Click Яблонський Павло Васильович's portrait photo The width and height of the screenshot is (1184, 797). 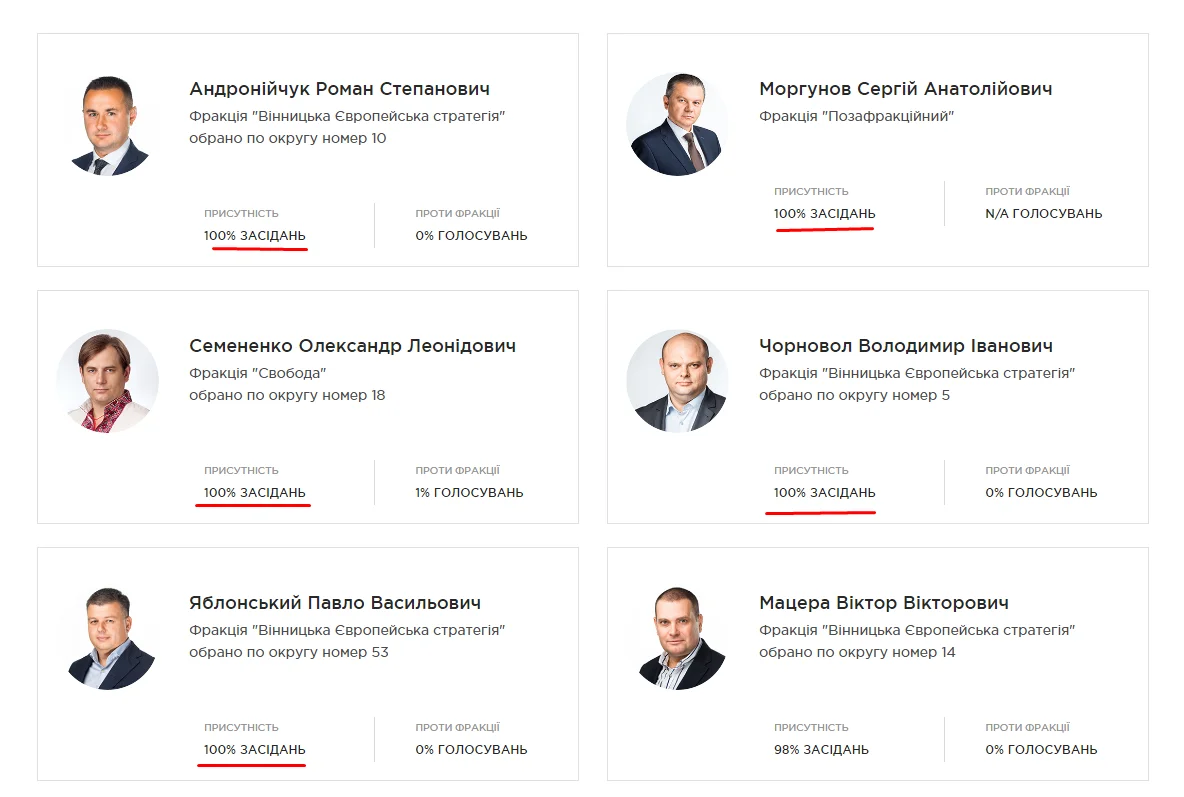[x=108, y=638]
